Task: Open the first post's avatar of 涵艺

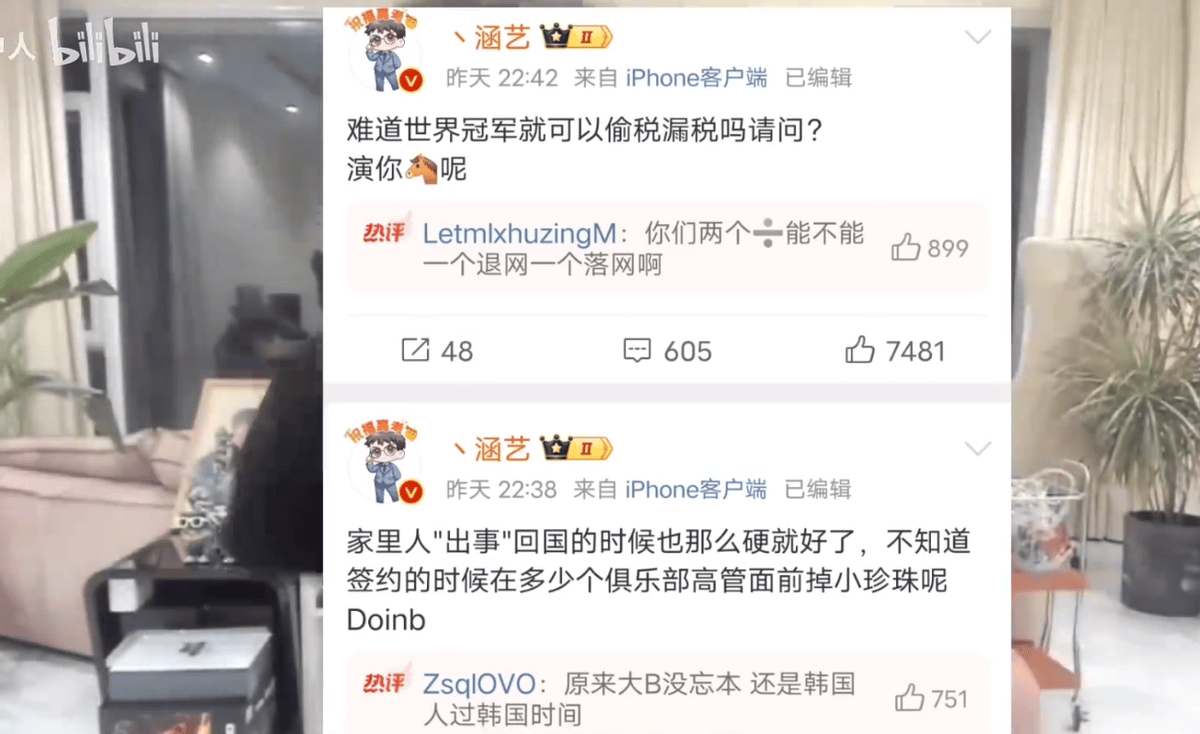Action: click(385, 55)
